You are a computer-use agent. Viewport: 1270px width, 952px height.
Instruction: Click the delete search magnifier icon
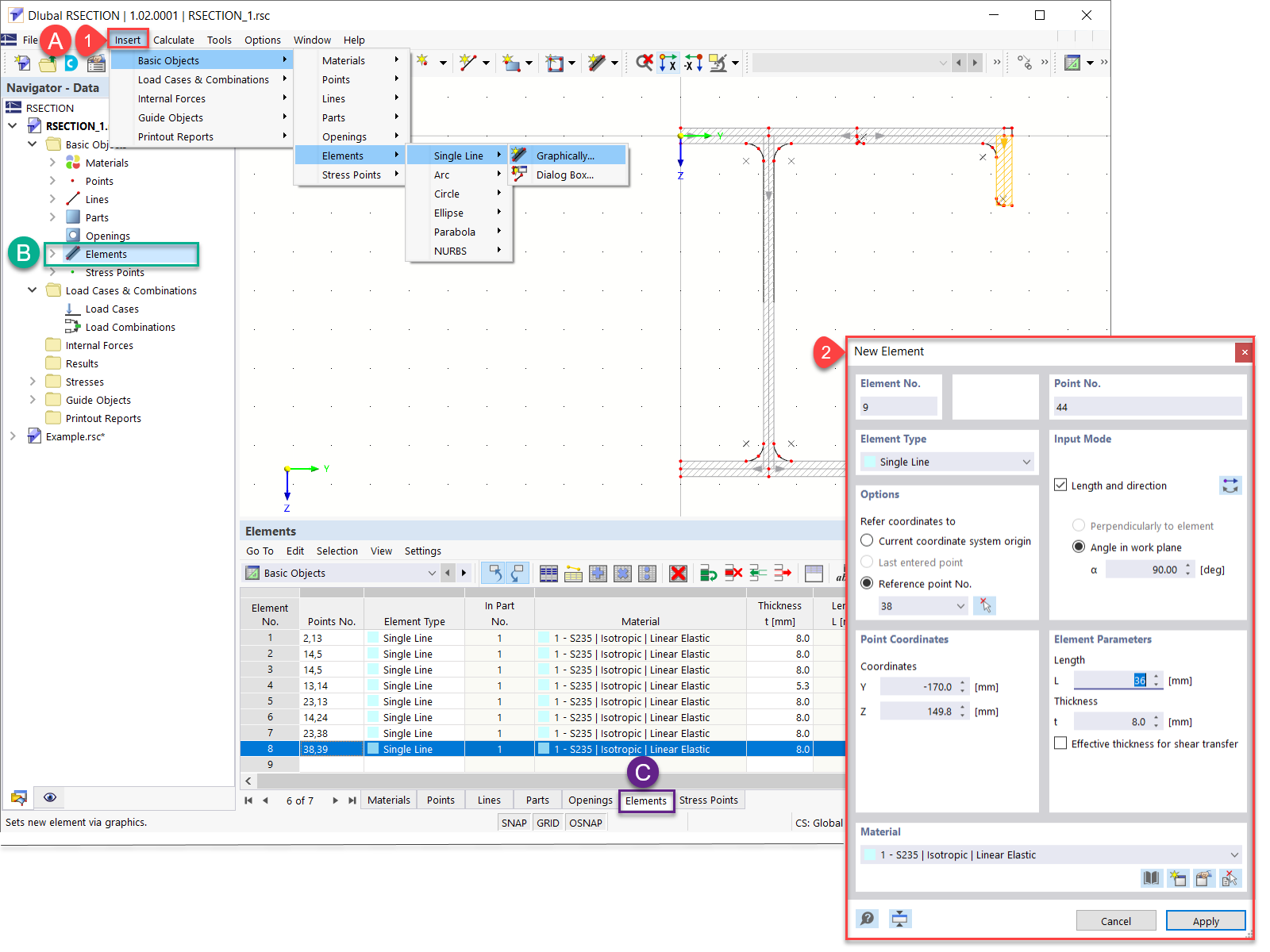pyautogui.click(x=645, y=62)
